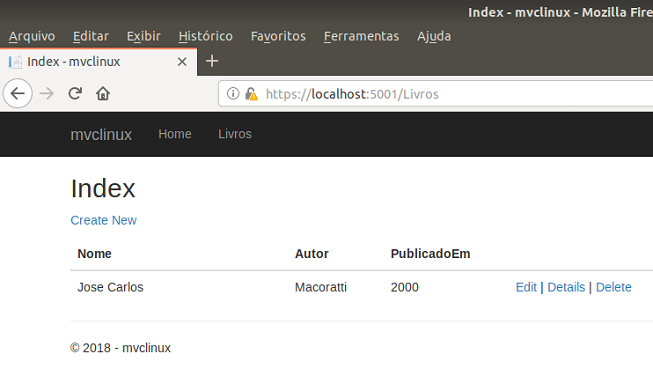Go to the browser home page icon
This screenshot has width=653, height=391.
[103, 93]
